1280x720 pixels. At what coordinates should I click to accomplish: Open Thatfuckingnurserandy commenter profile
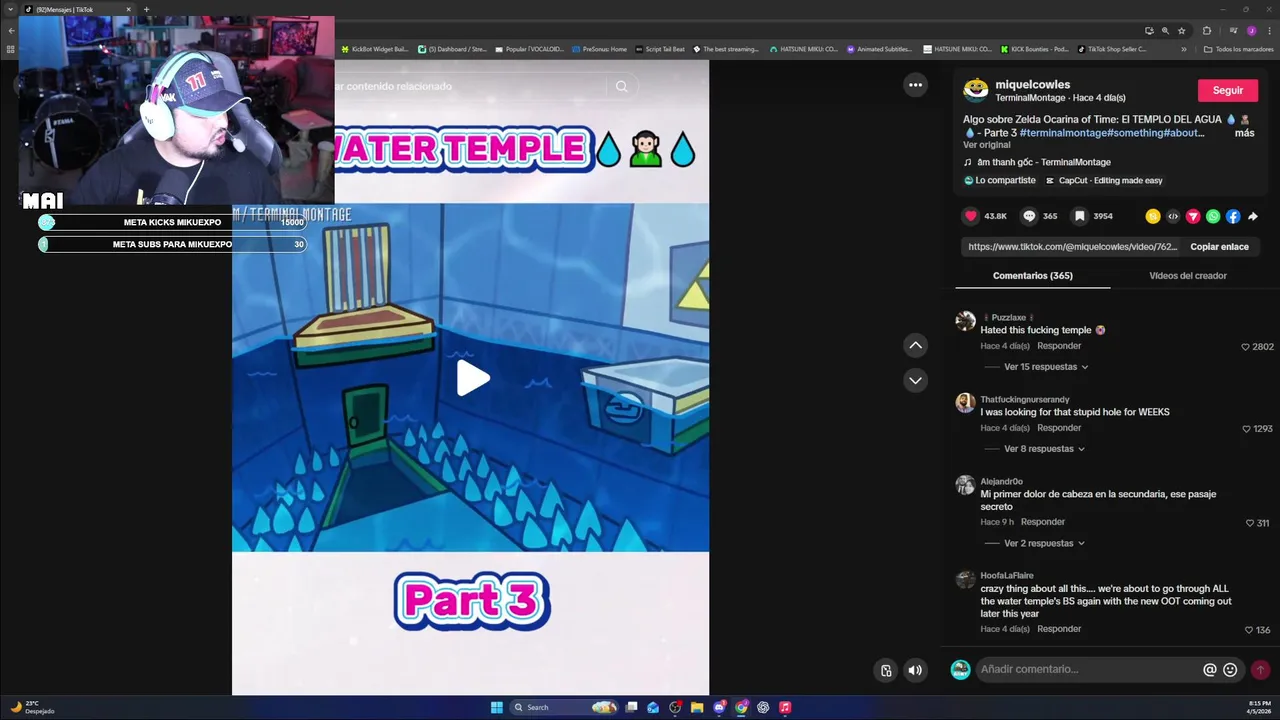[x=1024, y=400]
